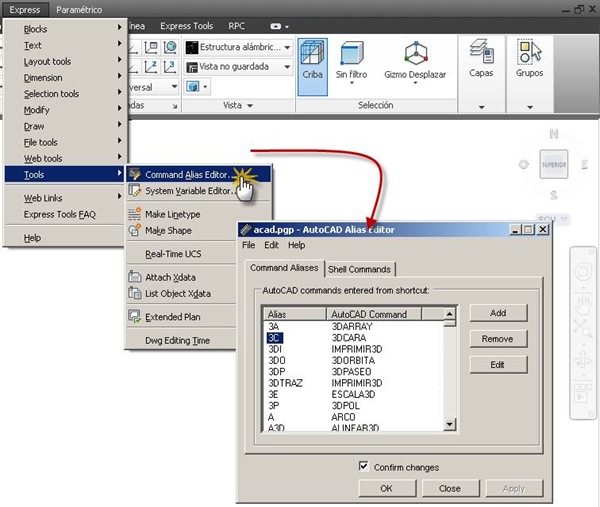Click the Add button

pyautogui.click(x=498, y=313)
